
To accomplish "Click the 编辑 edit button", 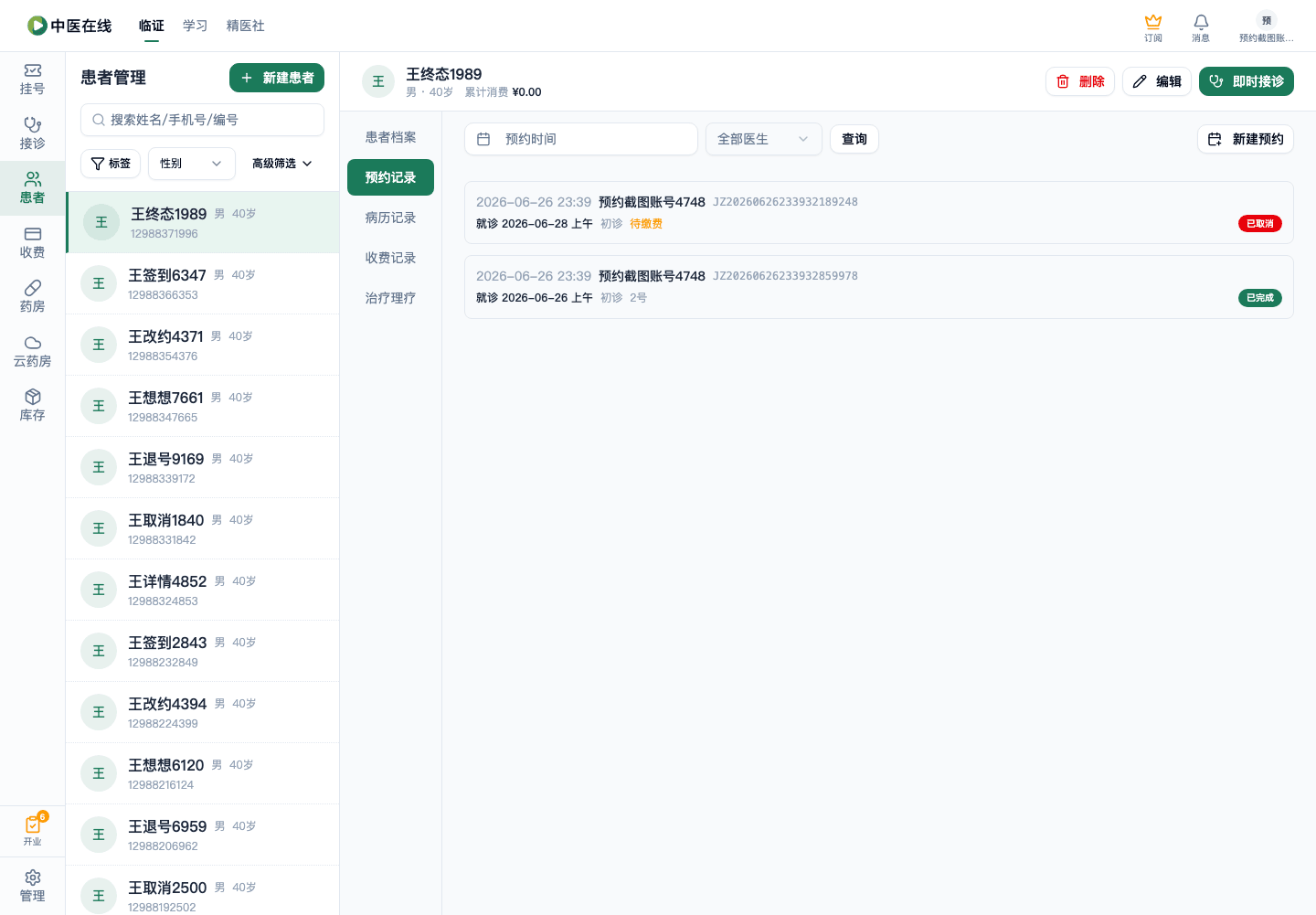I will click(x=1157, y=81).
